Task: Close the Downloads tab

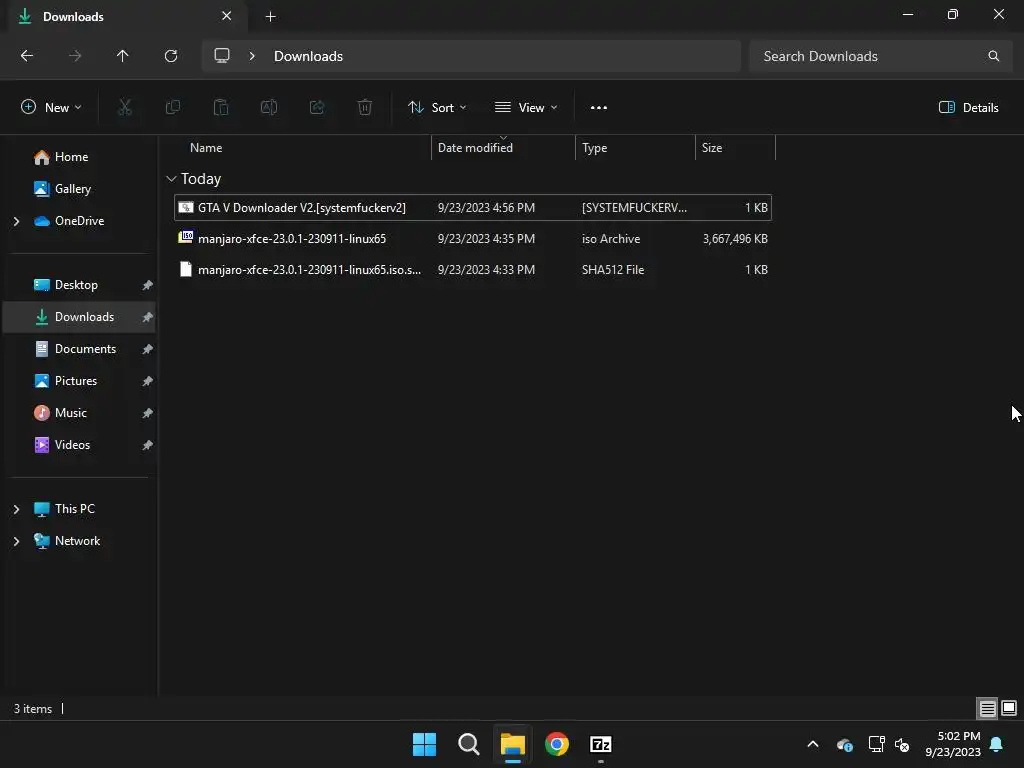Action: 226,16
